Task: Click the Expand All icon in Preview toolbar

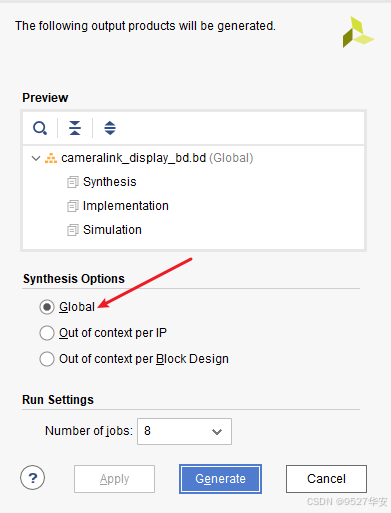Action: click(x=110, y=128)
